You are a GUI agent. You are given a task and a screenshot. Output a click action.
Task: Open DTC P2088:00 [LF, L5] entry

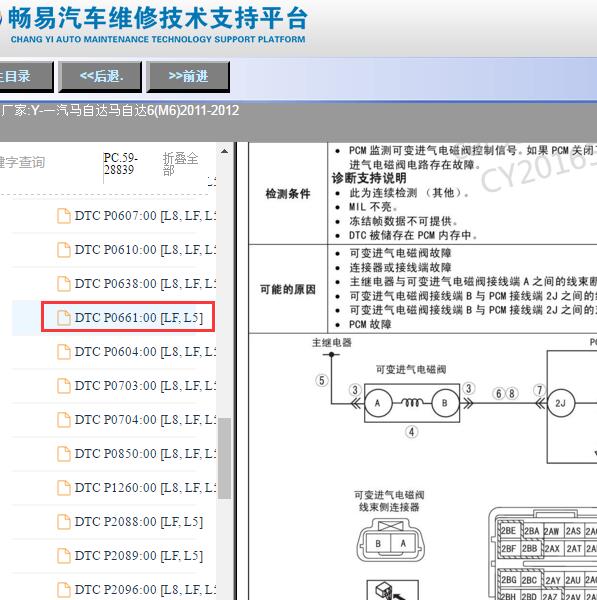(x=139, y=522)
